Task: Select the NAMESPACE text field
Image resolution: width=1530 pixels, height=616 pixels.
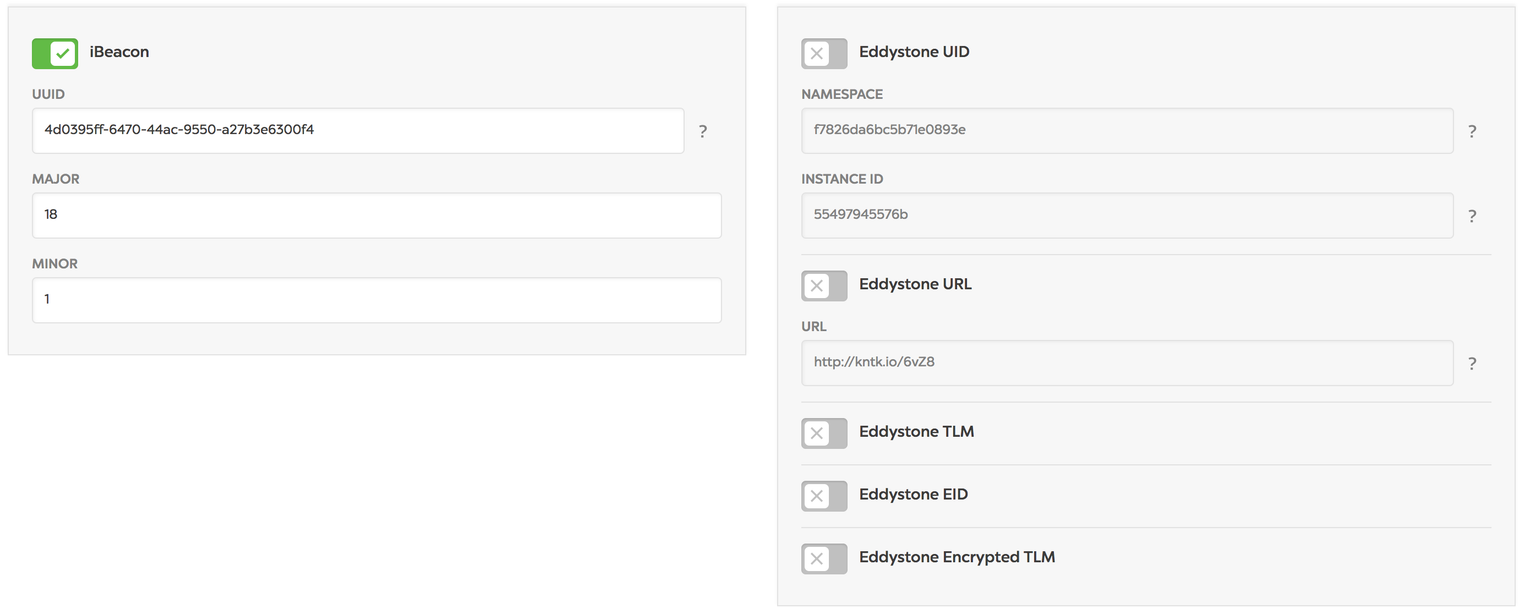Action: pos(1127,130)
